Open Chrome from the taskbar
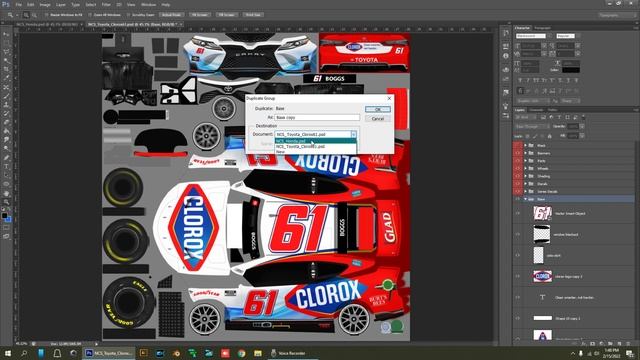Viewport: 640px width, 360px height. pyautogui.click(x=242, y=353)
